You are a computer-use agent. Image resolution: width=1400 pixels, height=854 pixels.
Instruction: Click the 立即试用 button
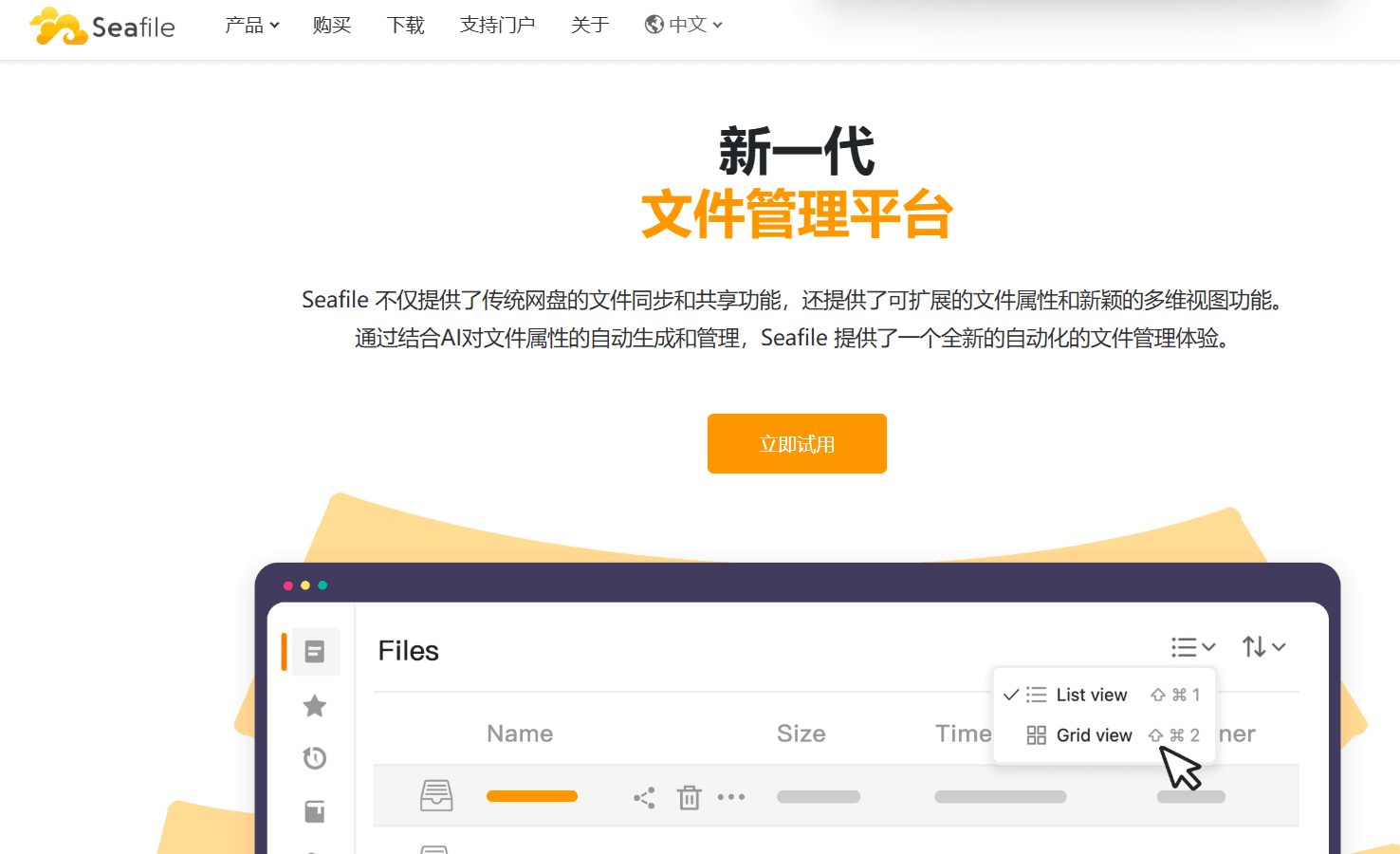(x=797, y=443)
